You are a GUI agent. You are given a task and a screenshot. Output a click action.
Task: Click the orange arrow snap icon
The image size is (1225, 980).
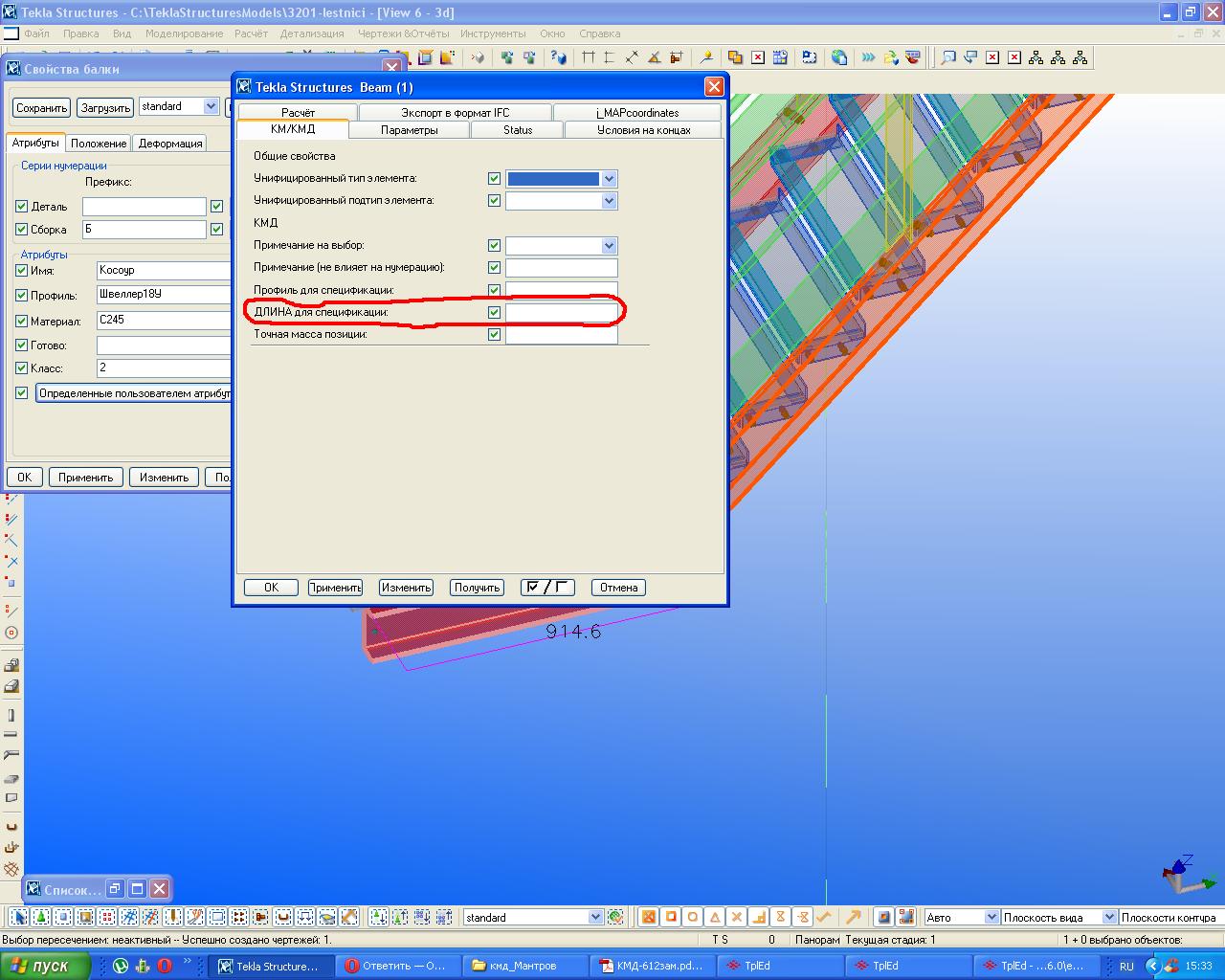point(853,917)
